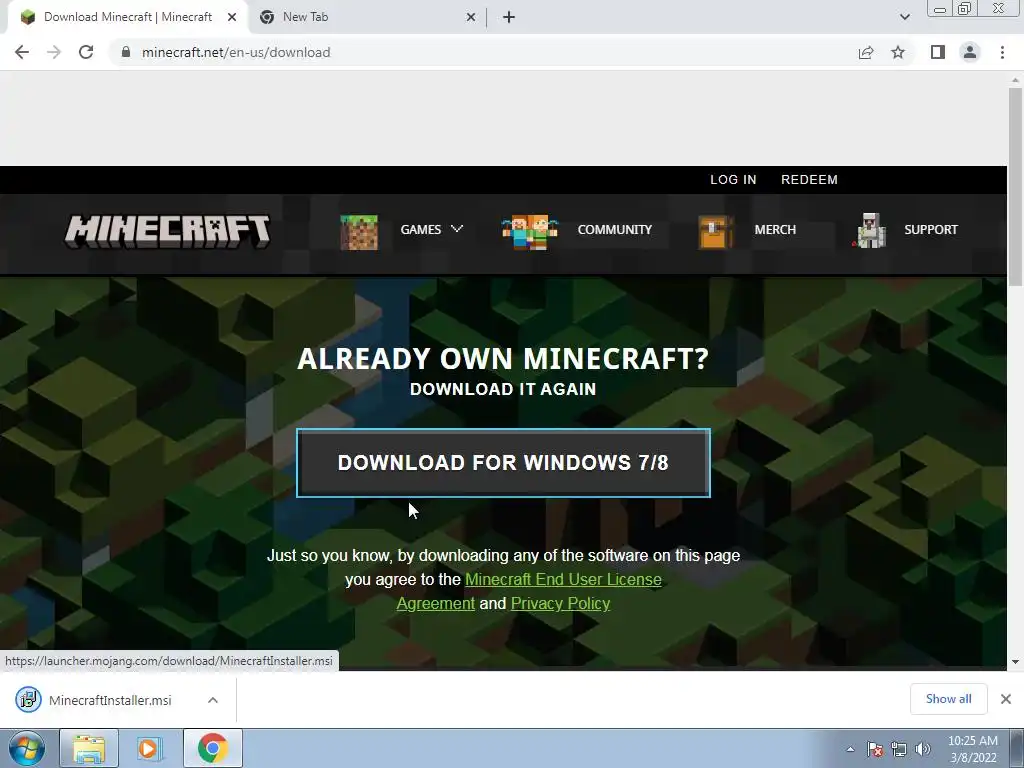Bookmark this page with the star
1024x768 pixels.
[x=898, y=52]
